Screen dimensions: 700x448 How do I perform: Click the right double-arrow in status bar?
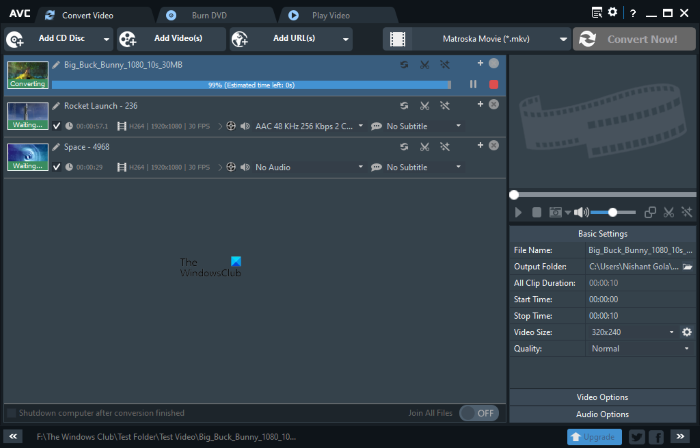click(680, 436)
